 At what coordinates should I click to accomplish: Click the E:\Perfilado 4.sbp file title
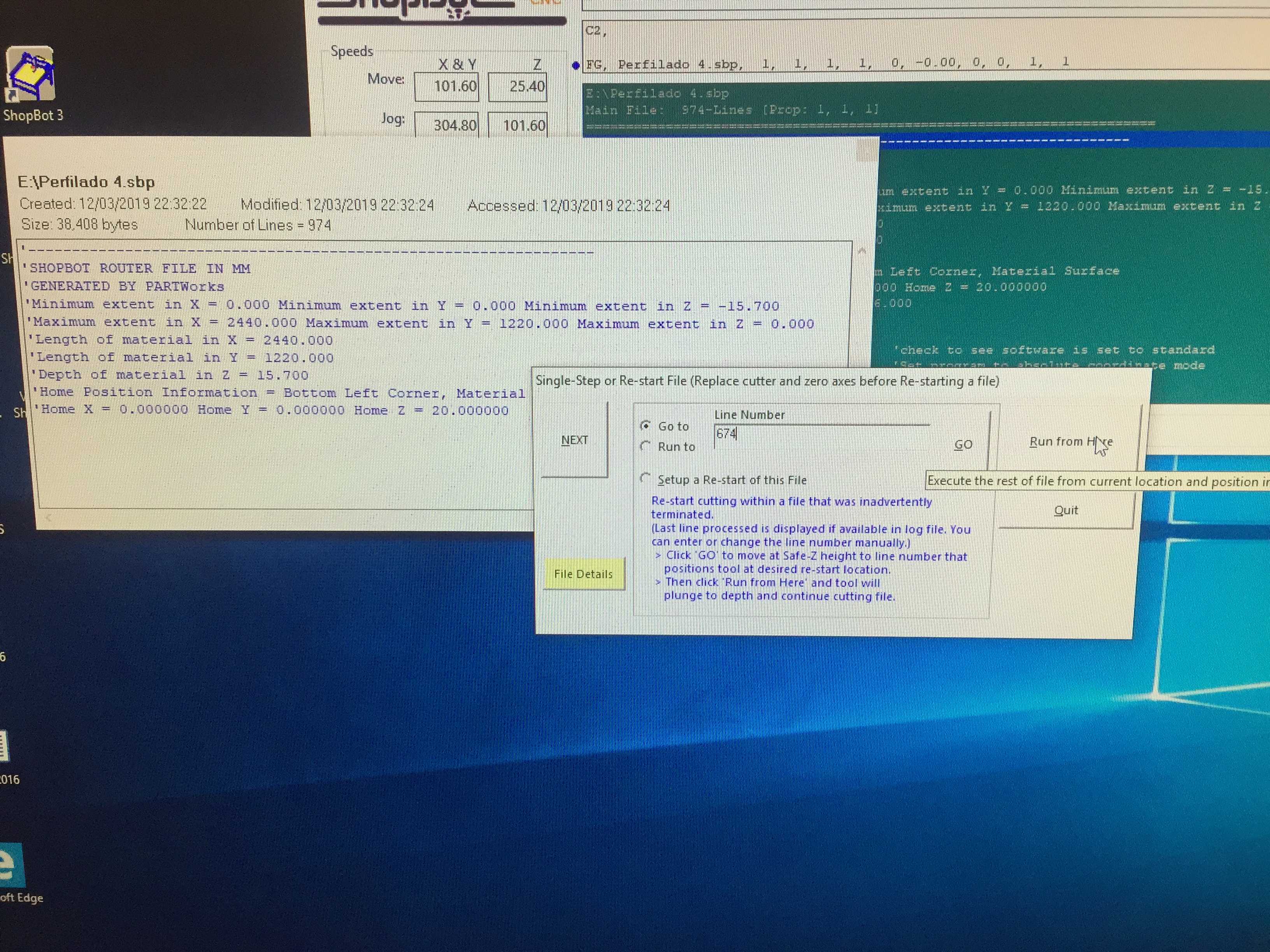87,182
